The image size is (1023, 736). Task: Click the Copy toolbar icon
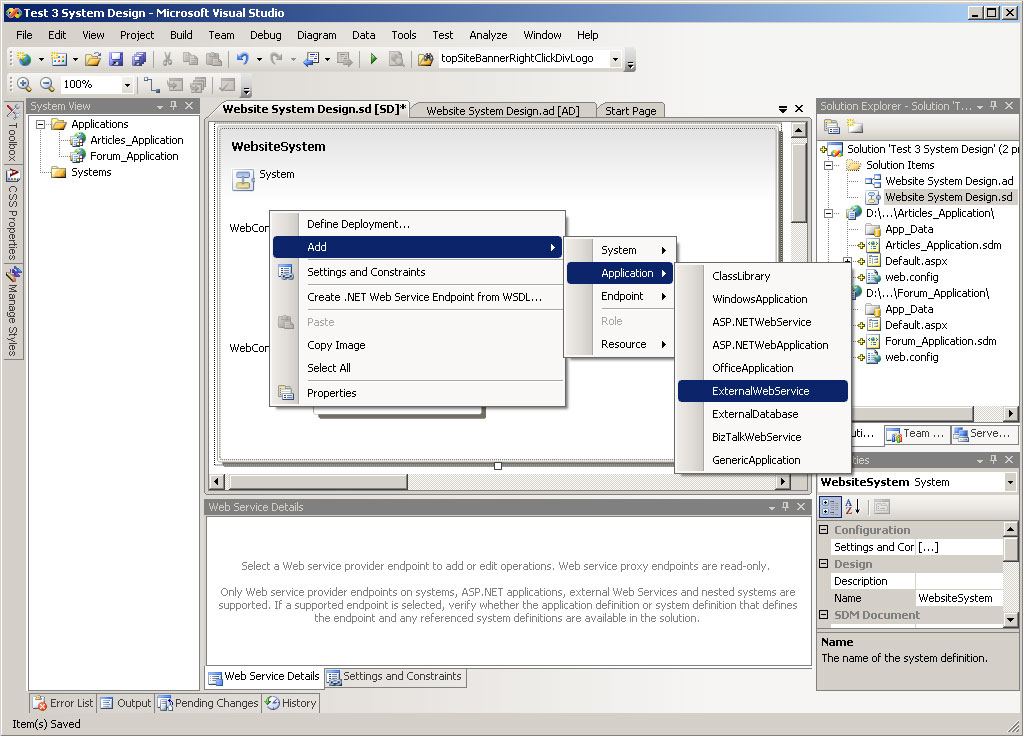tap(190, 59)
